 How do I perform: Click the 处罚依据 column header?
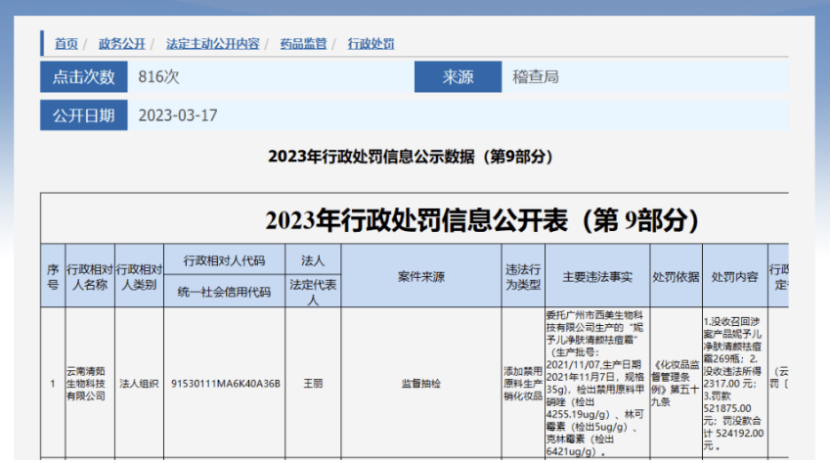tap(676, 276)
